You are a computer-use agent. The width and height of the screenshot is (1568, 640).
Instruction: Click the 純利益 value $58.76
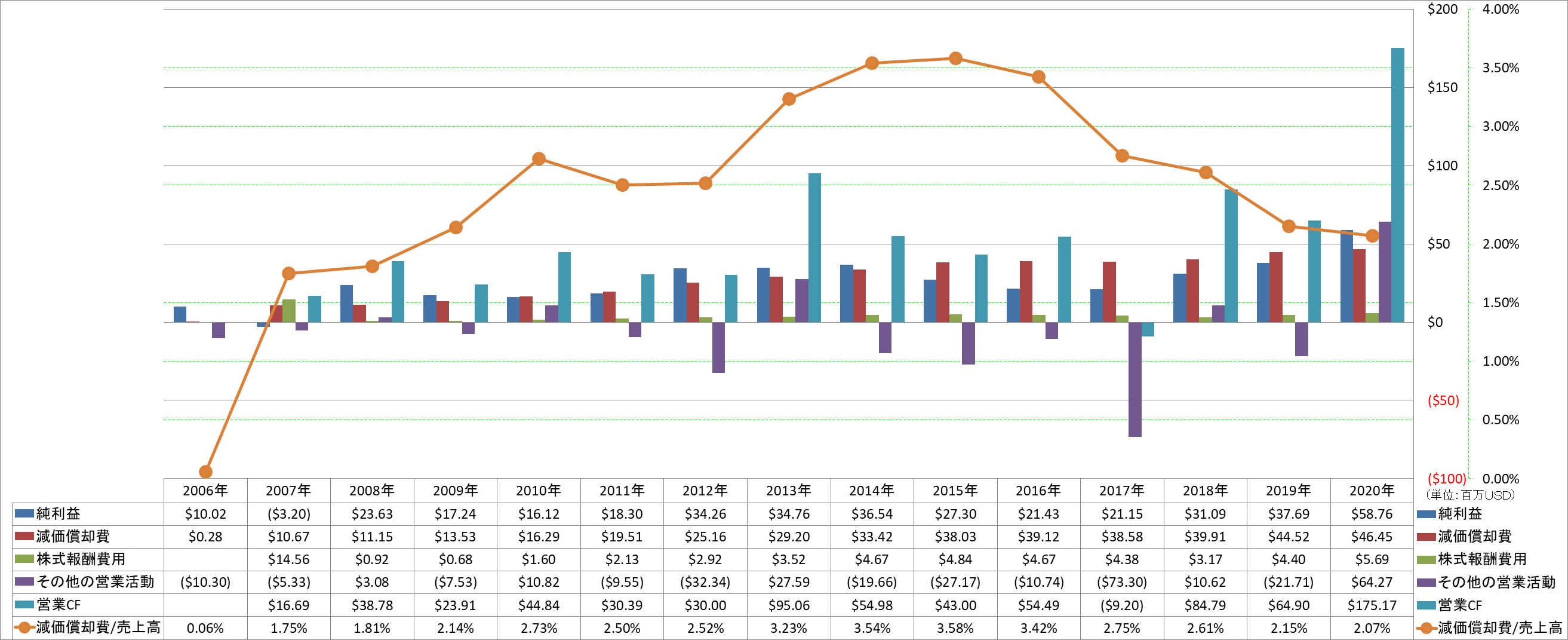coord(1372,514)
